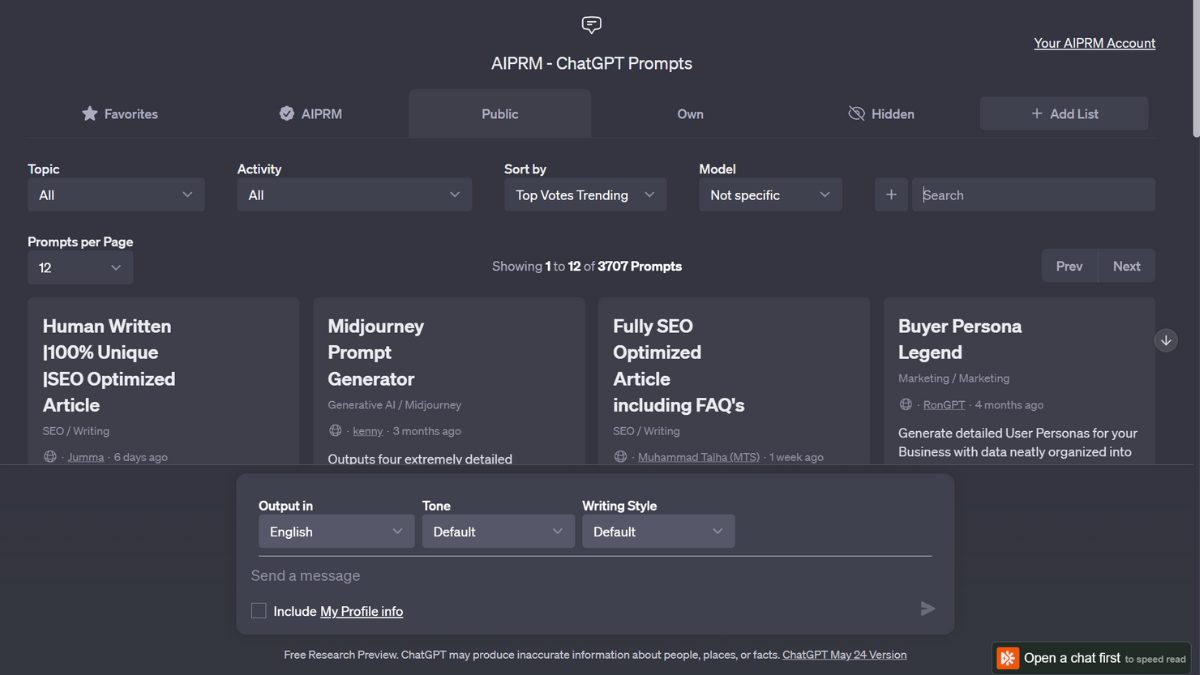Open the Writing Style dropdown
The image size is (1200, 675).
(x=658, y=531)
